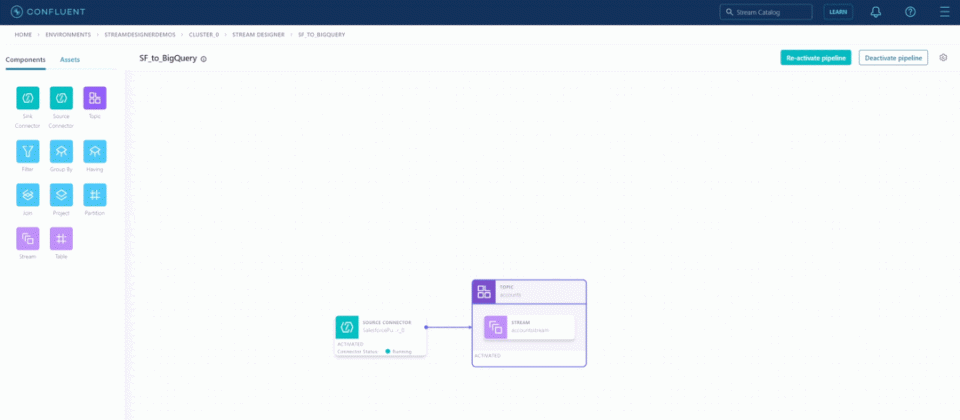Click the Confluent logo
Image resolution: width=960 pixels, height=420 pixels.
pos(48,12)
